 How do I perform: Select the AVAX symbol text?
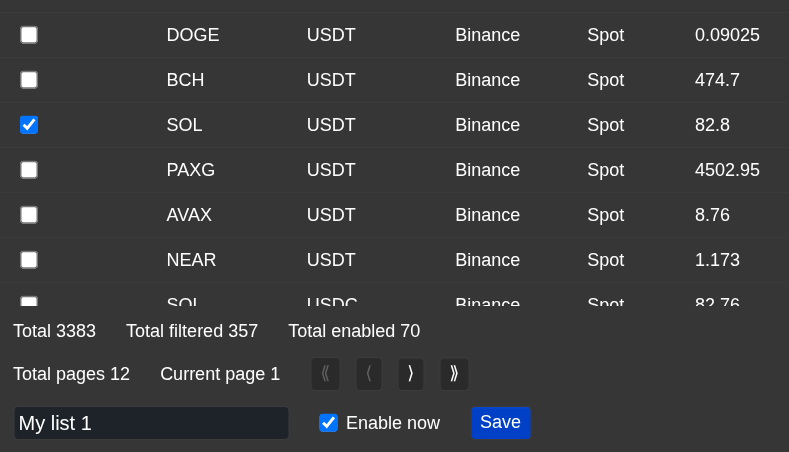[x=189, y=215]
